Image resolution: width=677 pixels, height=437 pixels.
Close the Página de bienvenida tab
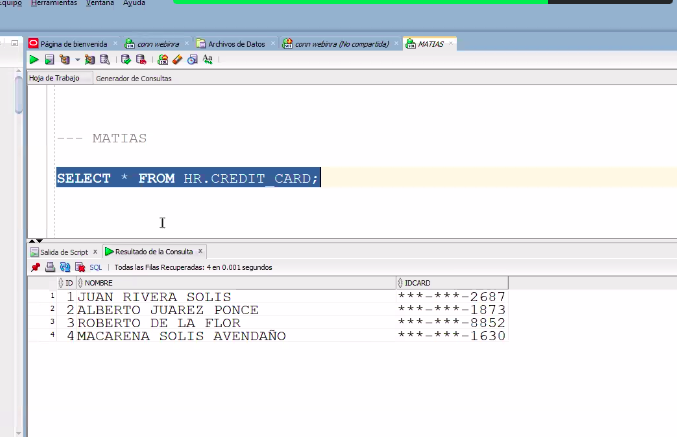coord(116,44)
